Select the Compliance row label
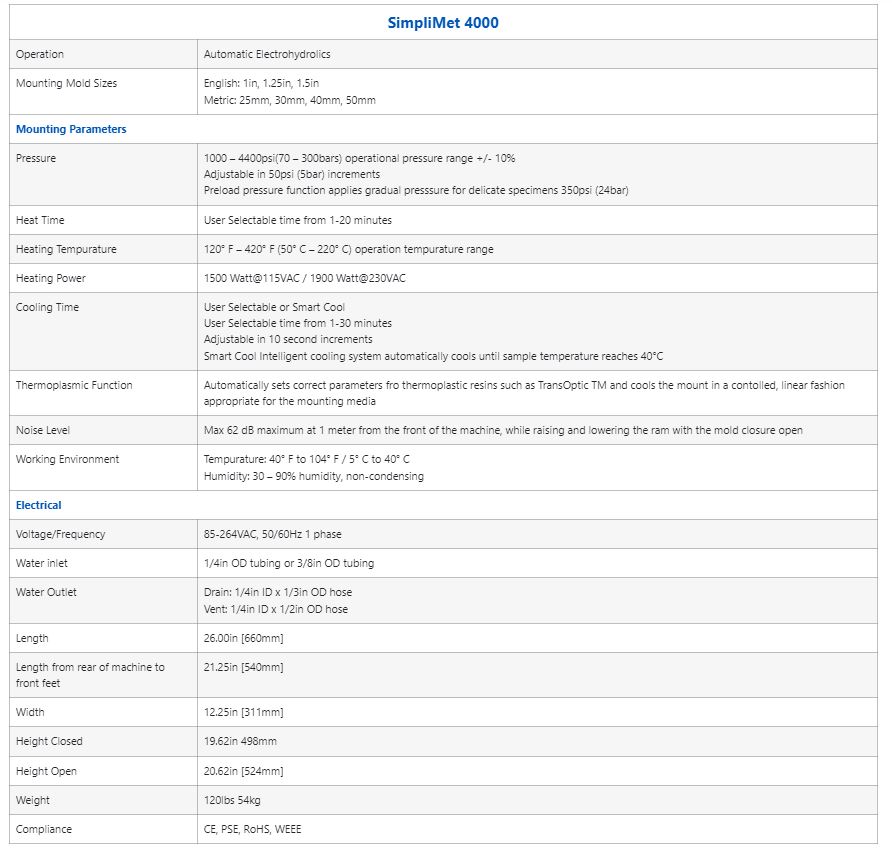The image size is (892, 854). (44, 830)
